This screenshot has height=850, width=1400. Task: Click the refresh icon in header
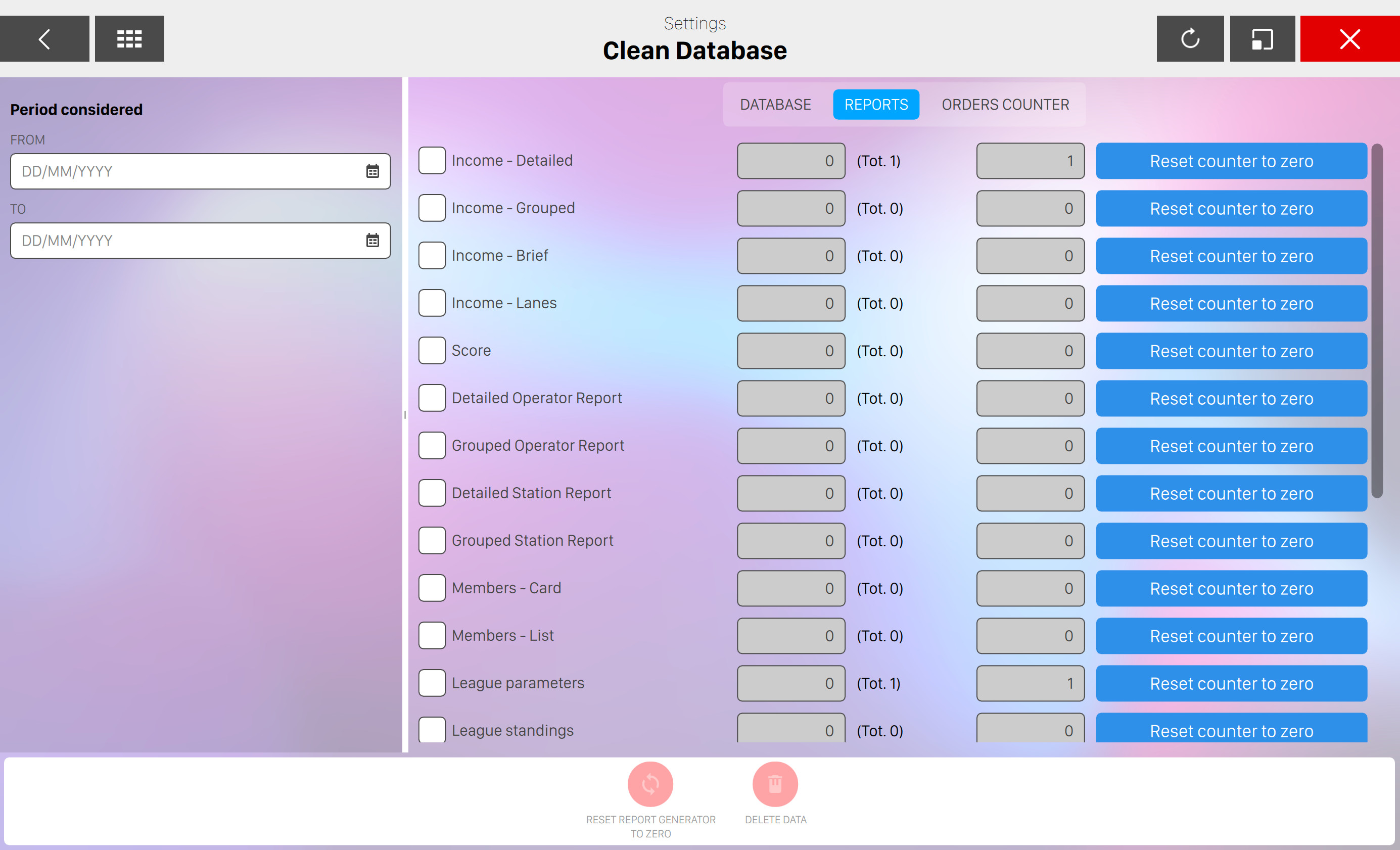tap(1190, 38)
